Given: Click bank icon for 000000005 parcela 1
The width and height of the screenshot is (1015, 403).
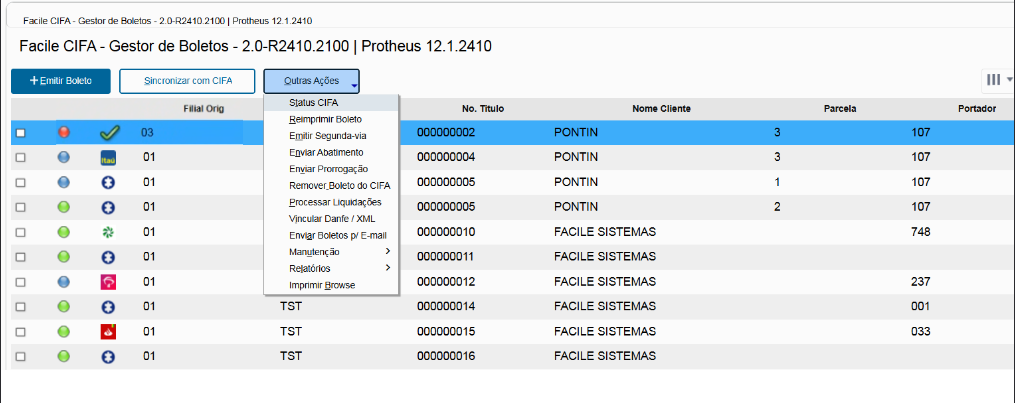Looking at the screenshot, I should [x=109, y=182].
